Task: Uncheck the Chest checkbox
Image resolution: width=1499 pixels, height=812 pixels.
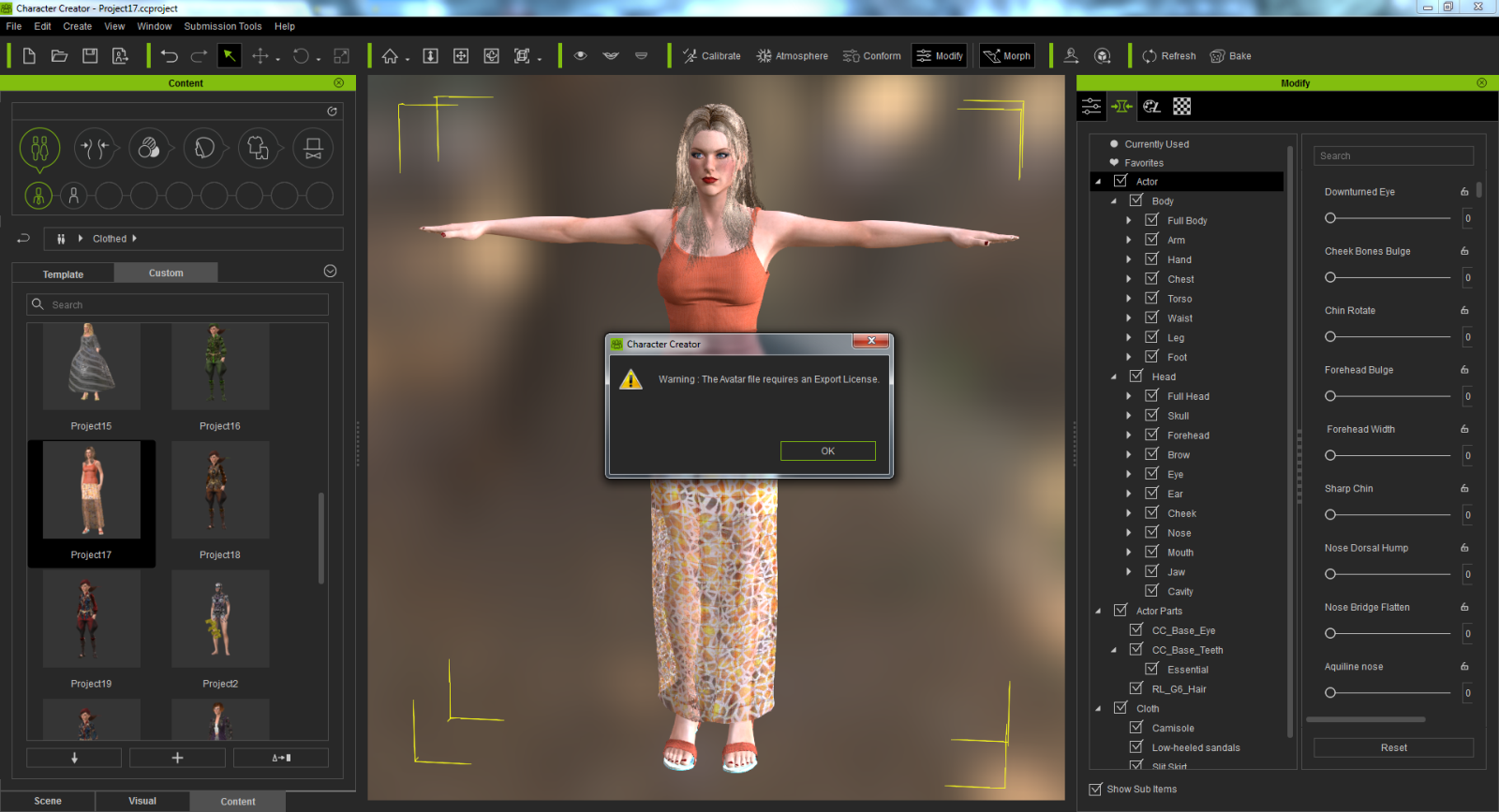Action: 1151,278
